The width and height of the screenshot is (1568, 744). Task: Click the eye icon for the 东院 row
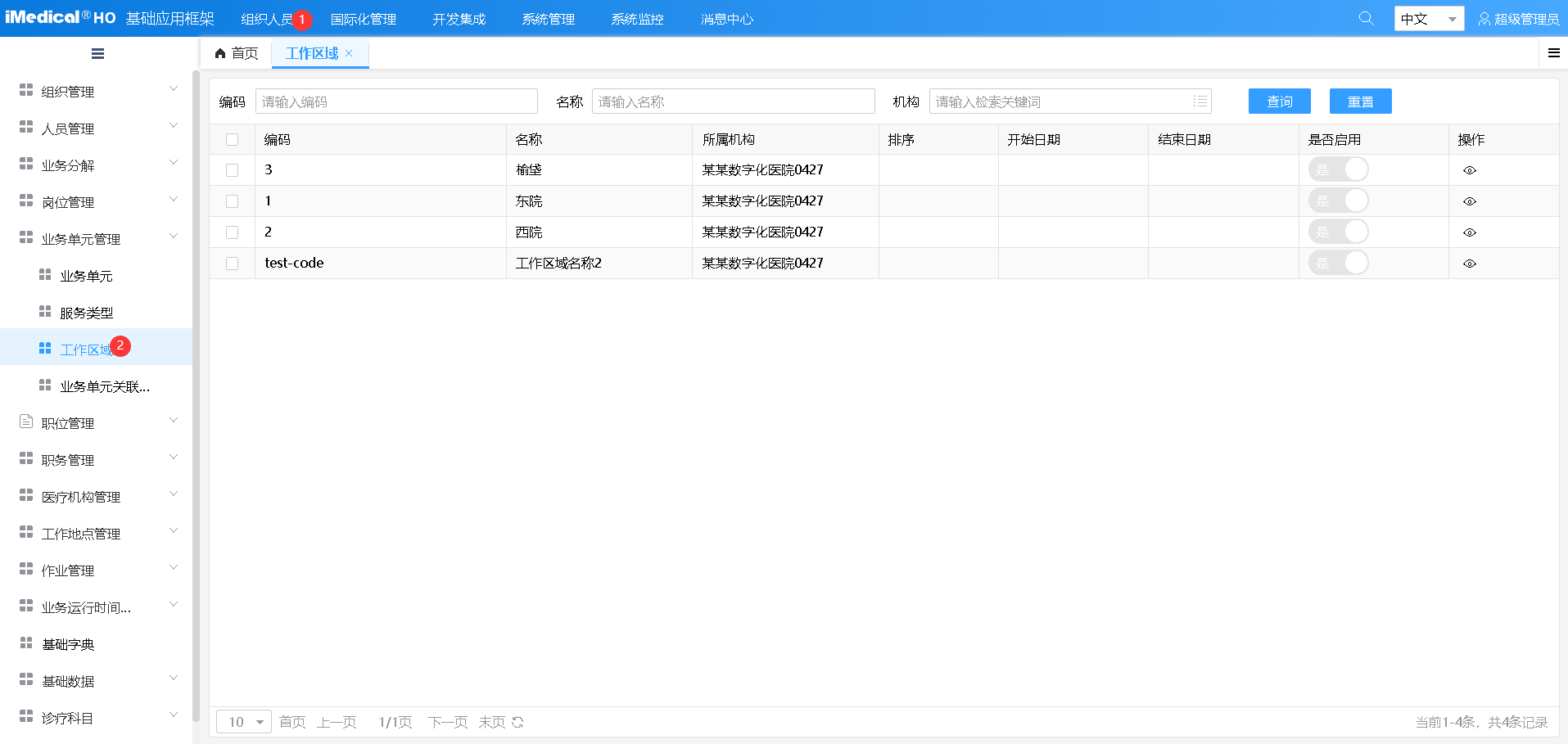coord(1470,201)
